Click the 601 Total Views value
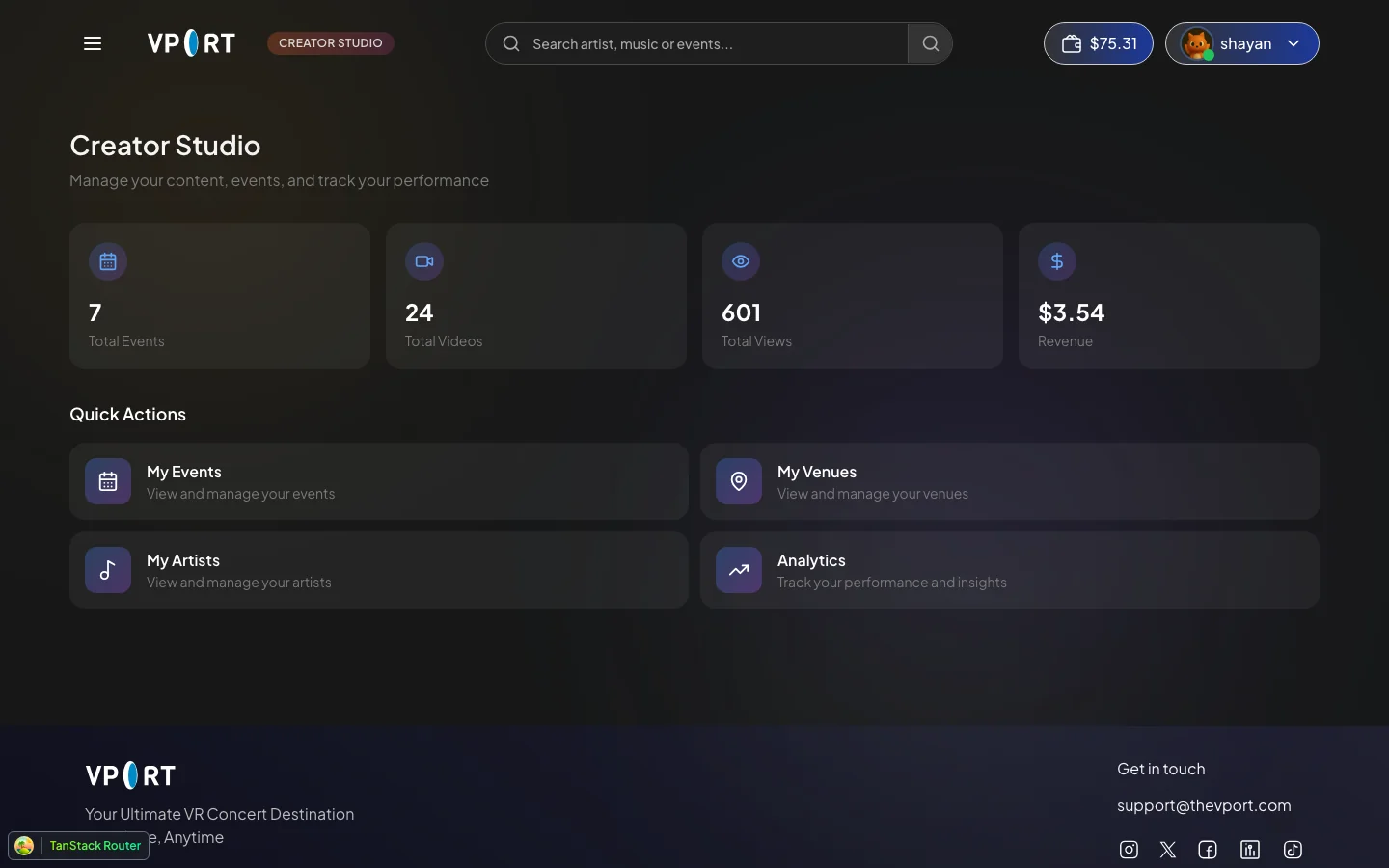The width and height of the screenshot is (1389, 868). point(742,312)
